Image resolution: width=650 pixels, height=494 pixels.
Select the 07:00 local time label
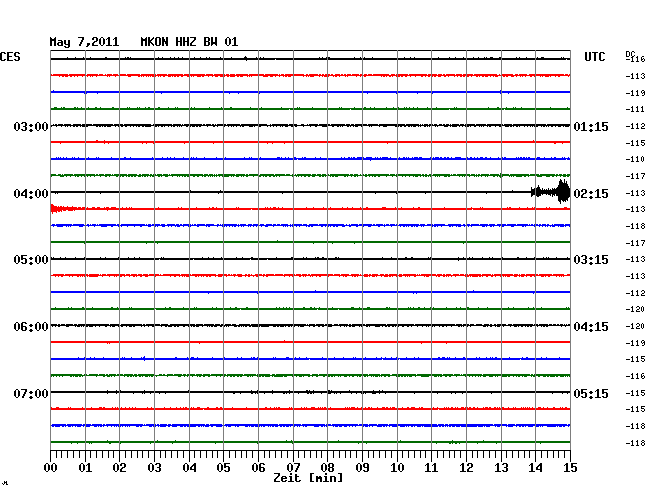click(x=31, y=393)
